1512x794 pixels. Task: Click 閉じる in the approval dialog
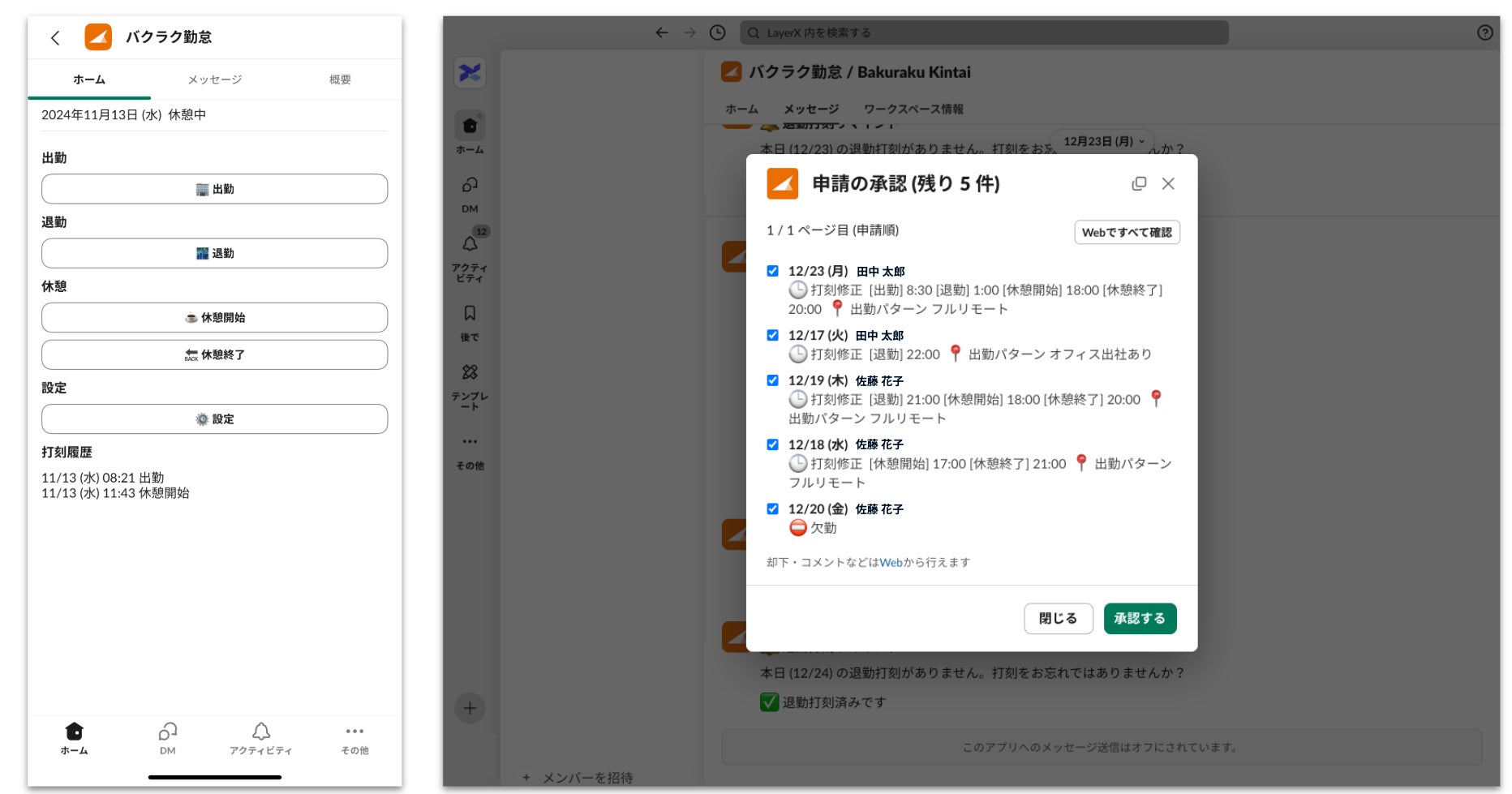(x=1058, y=619)
